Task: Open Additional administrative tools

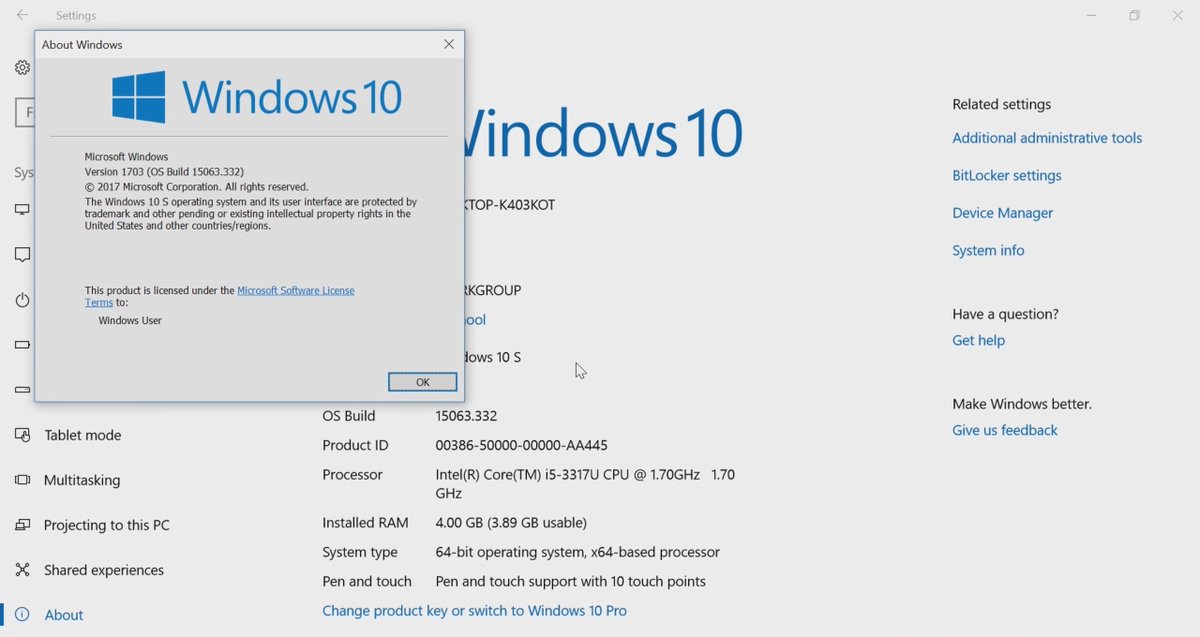Action: [x=1047, y=137]
